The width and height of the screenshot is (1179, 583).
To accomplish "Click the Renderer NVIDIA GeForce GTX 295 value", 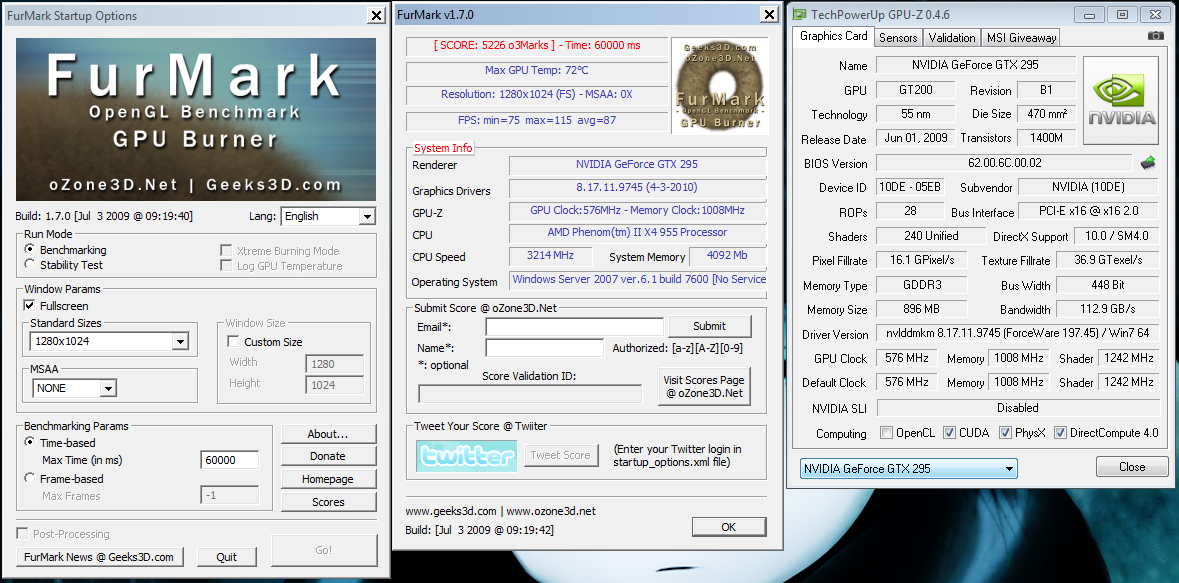I will [x=638, y=165].
